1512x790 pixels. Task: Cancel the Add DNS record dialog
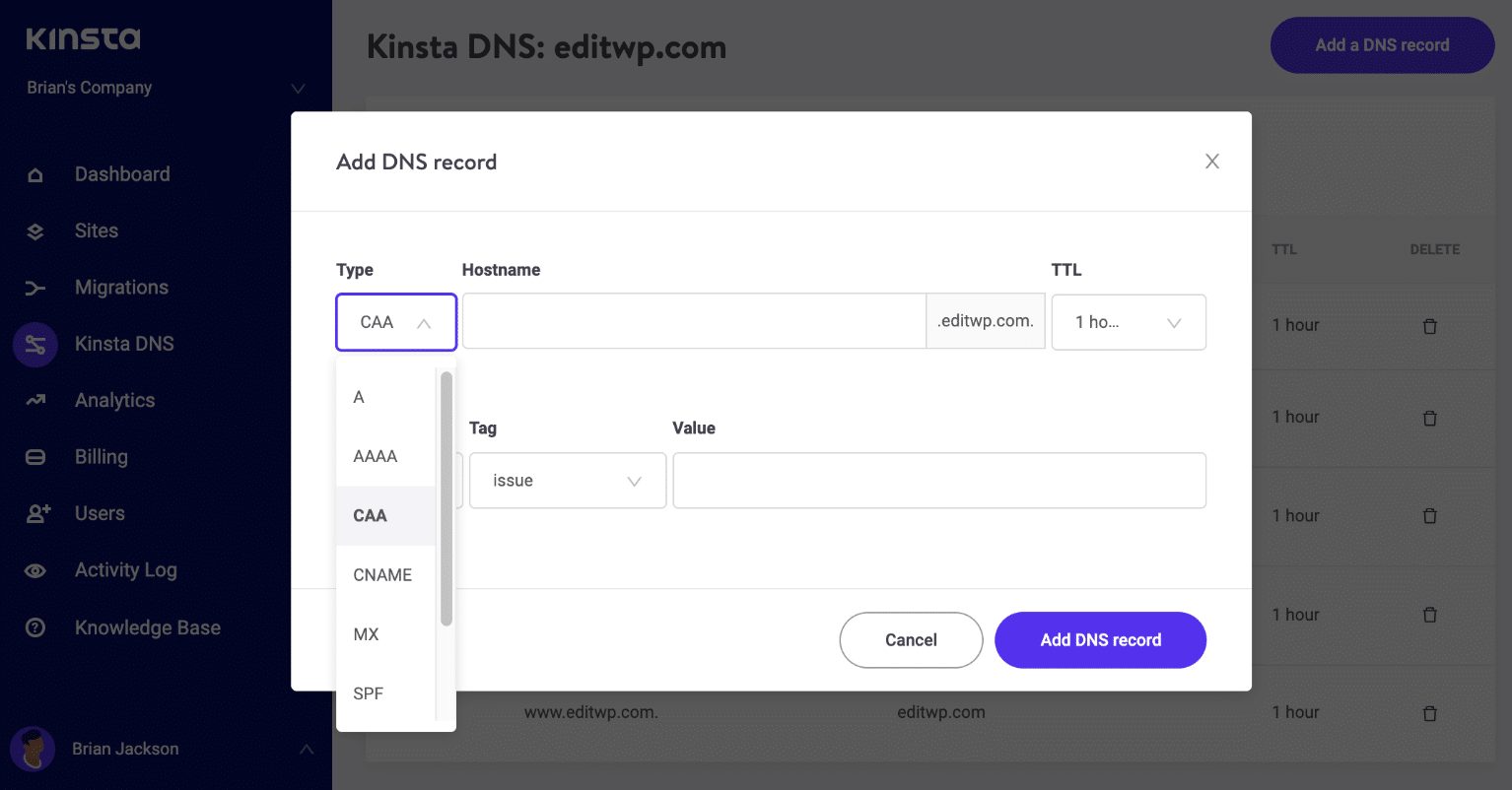(x=910, y=639)
